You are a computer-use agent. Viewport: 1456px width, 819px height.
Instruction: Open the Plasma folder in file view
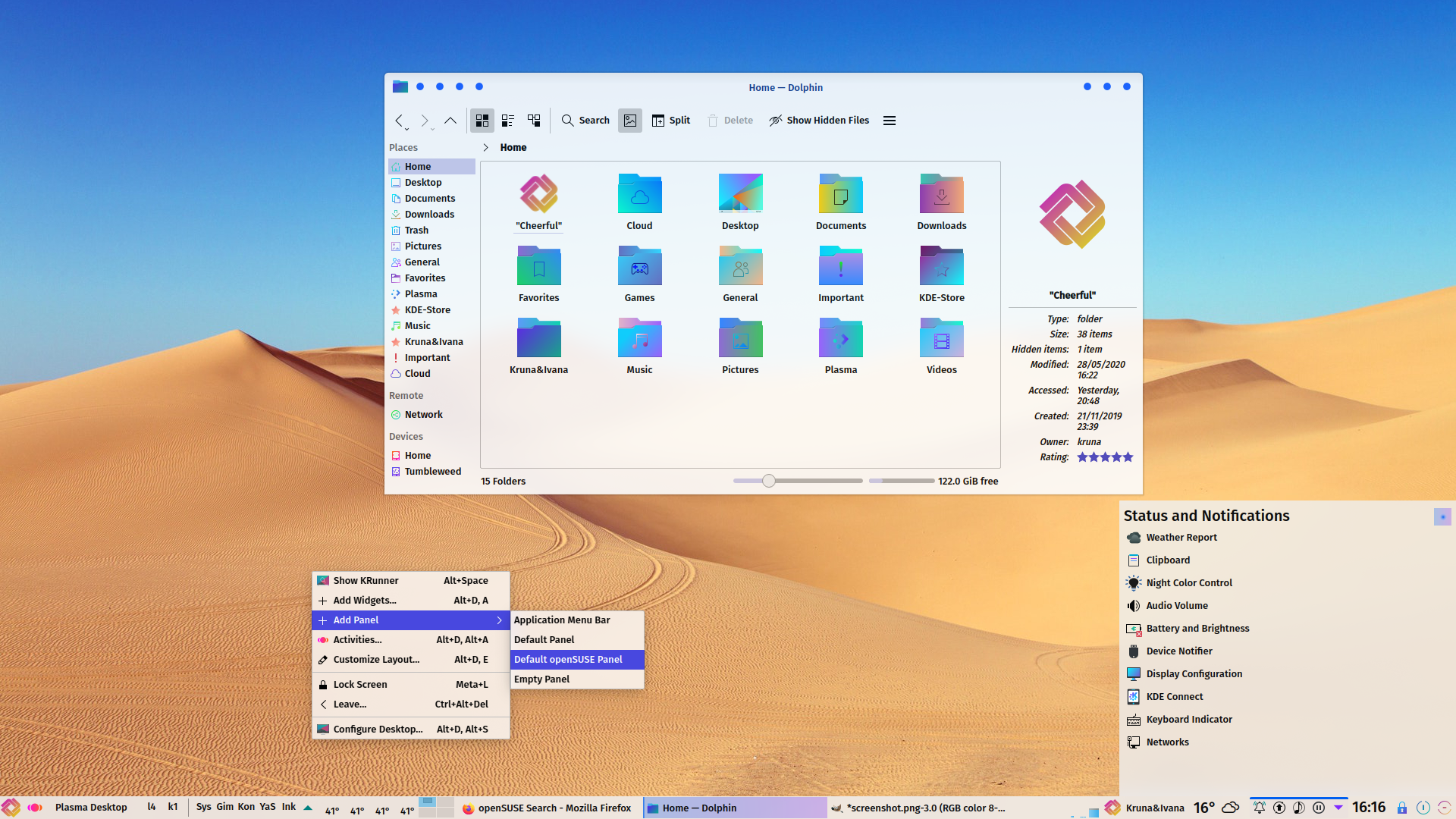coord(841,346)
